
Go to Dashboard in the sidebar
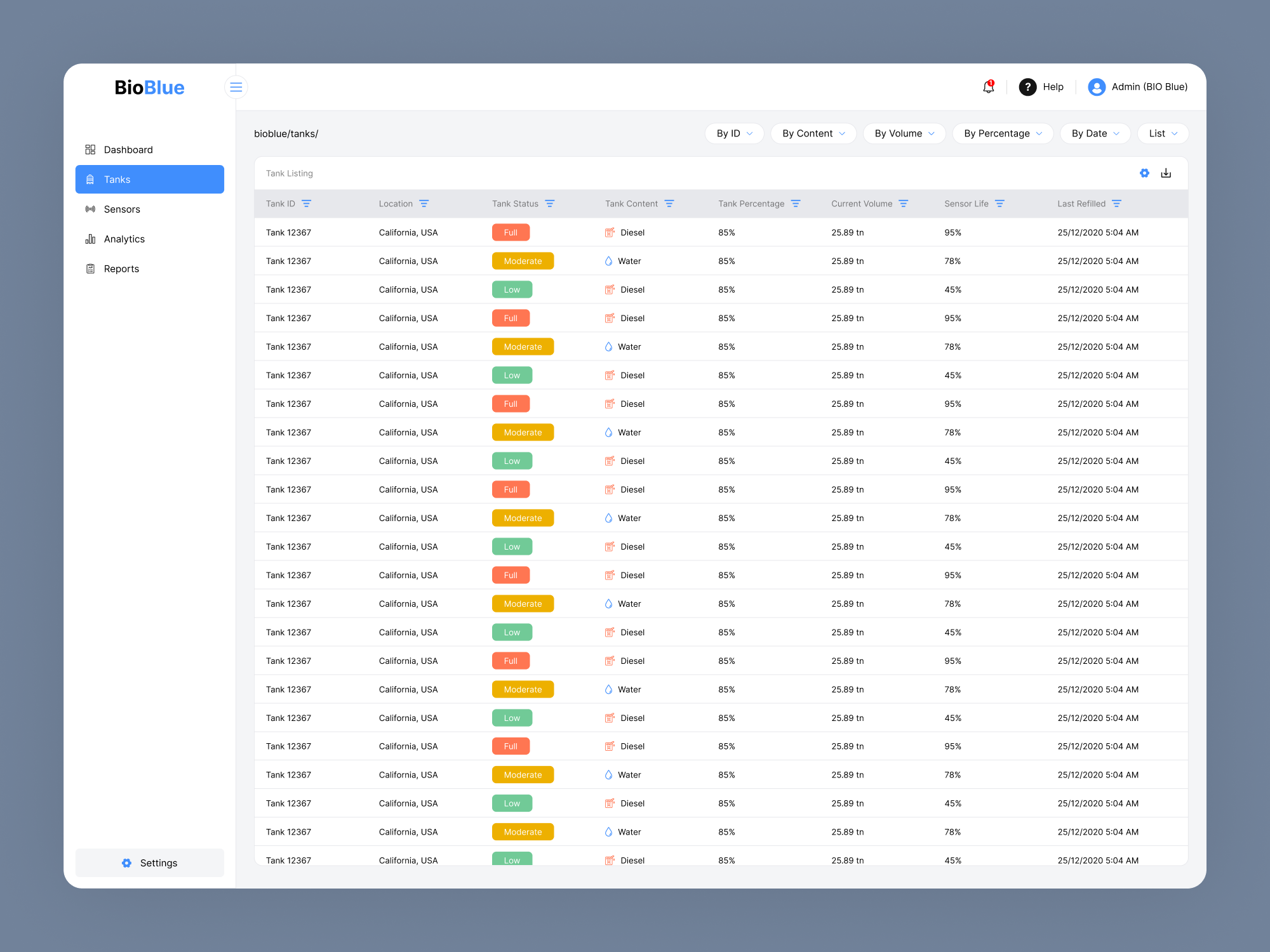point(128,150)
